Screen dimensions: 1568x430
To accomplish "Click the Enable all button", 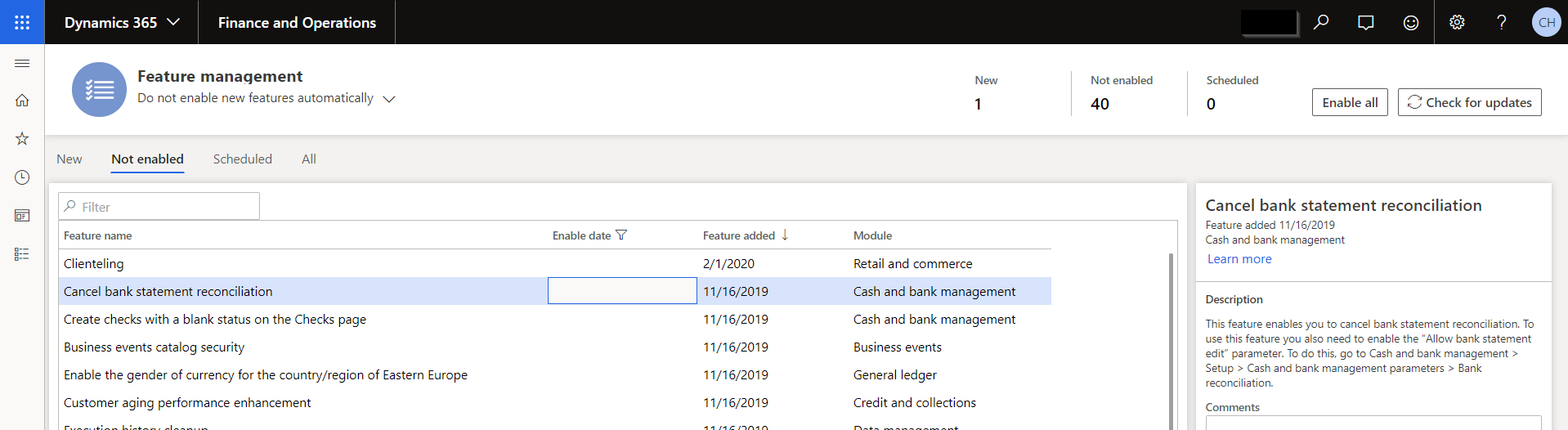I will pos(1350,102).
